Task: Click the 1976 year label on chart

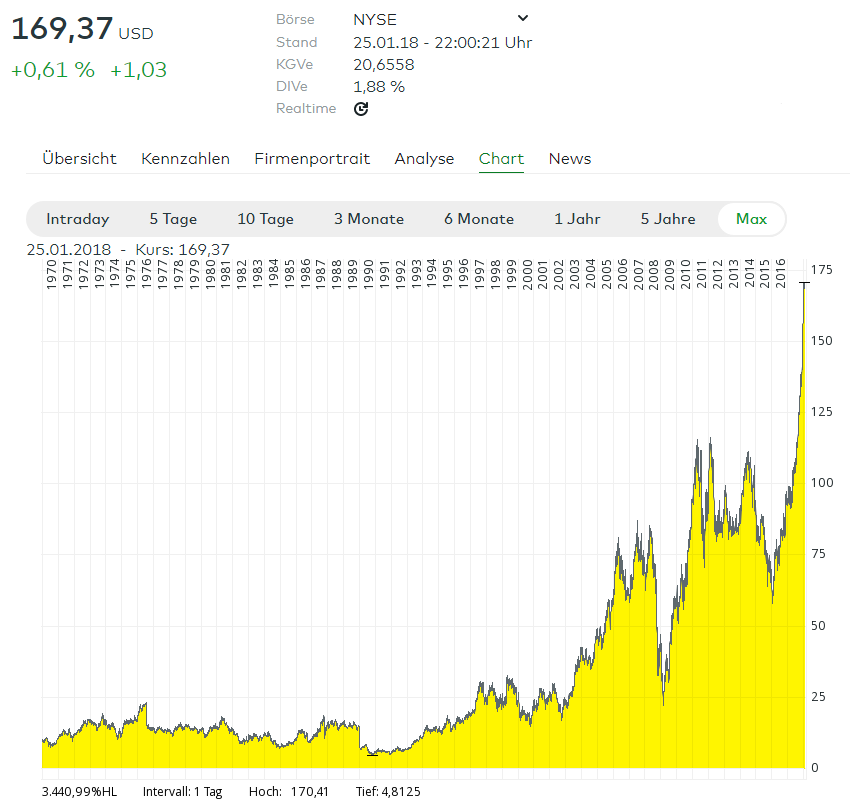Action: click(146, 275)
